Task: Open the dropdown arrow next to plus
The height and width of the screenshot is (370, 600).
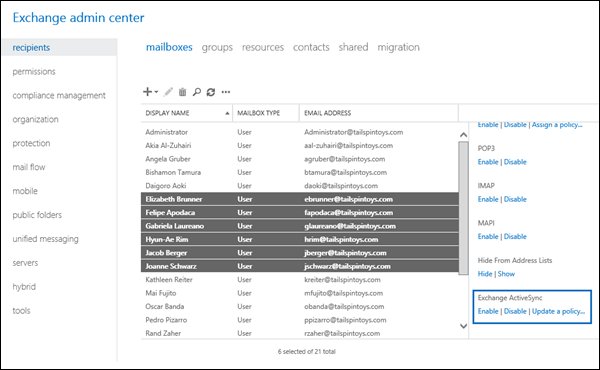Action: tap(156, 92)
